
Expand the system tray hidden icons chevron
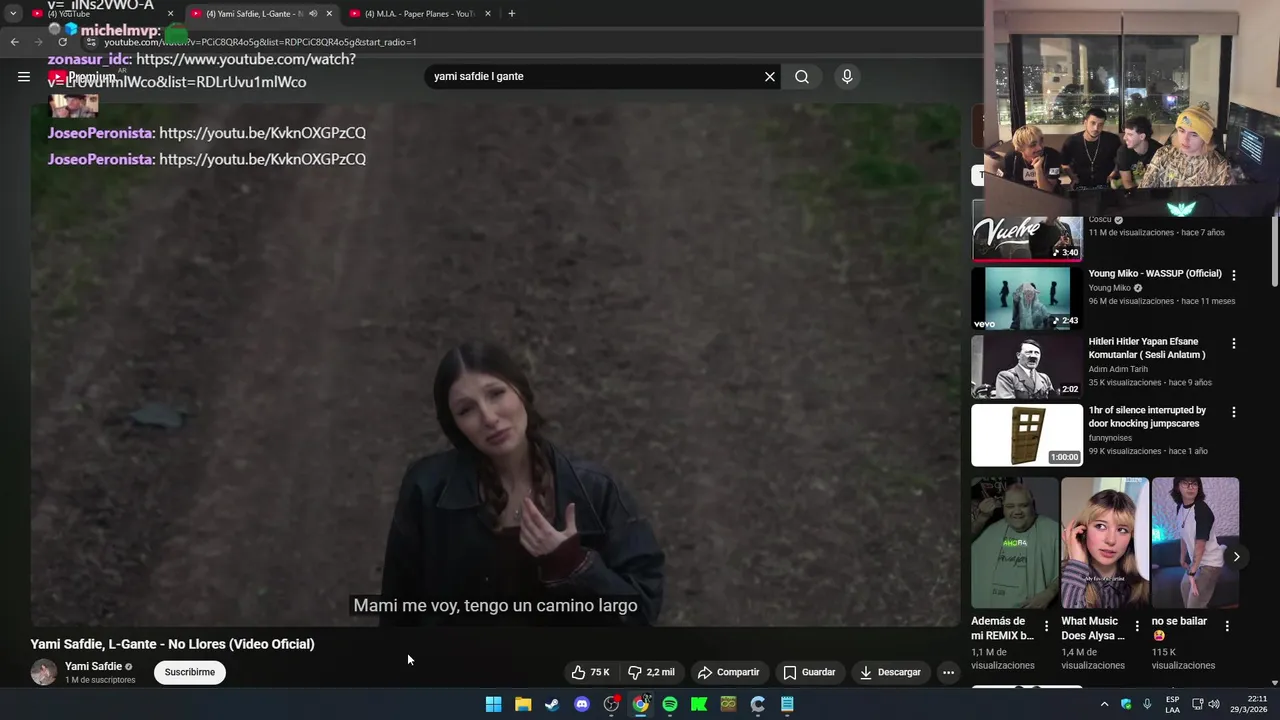point(1104,704)
